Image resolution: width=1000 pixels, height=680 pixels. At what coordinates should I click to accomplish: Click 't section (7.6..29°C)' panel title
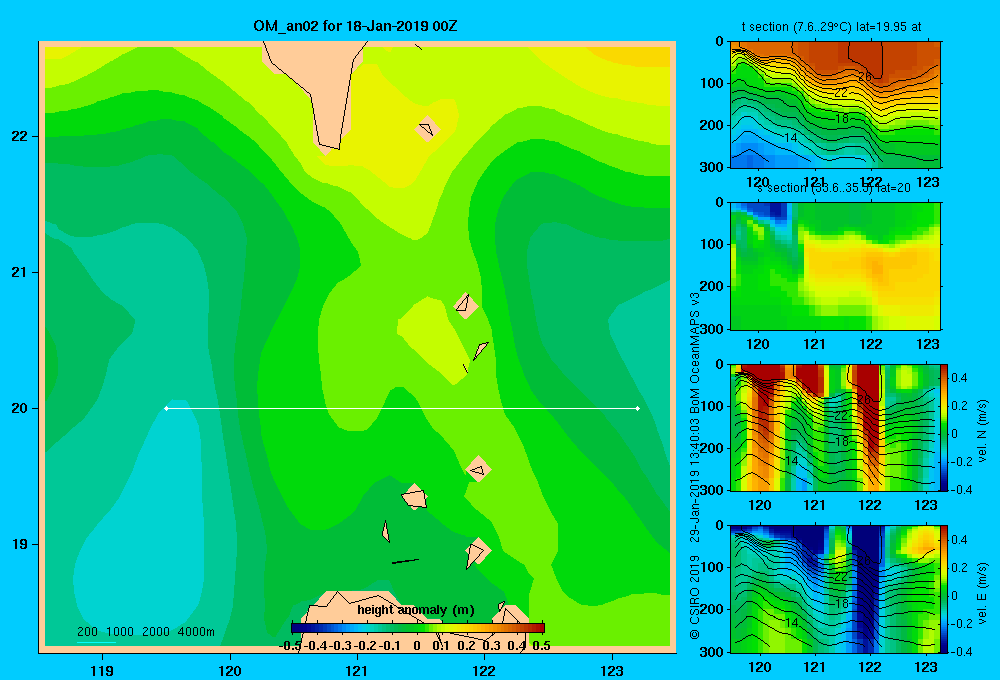[x=831, y=27]
